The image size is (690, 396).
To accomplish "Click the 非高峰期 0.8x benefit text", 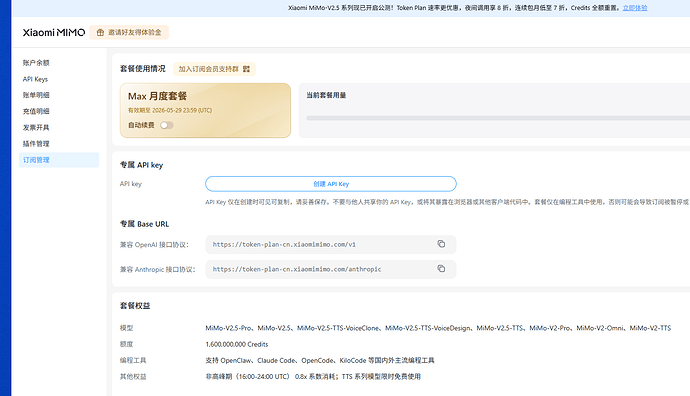I will coord(313,377).
